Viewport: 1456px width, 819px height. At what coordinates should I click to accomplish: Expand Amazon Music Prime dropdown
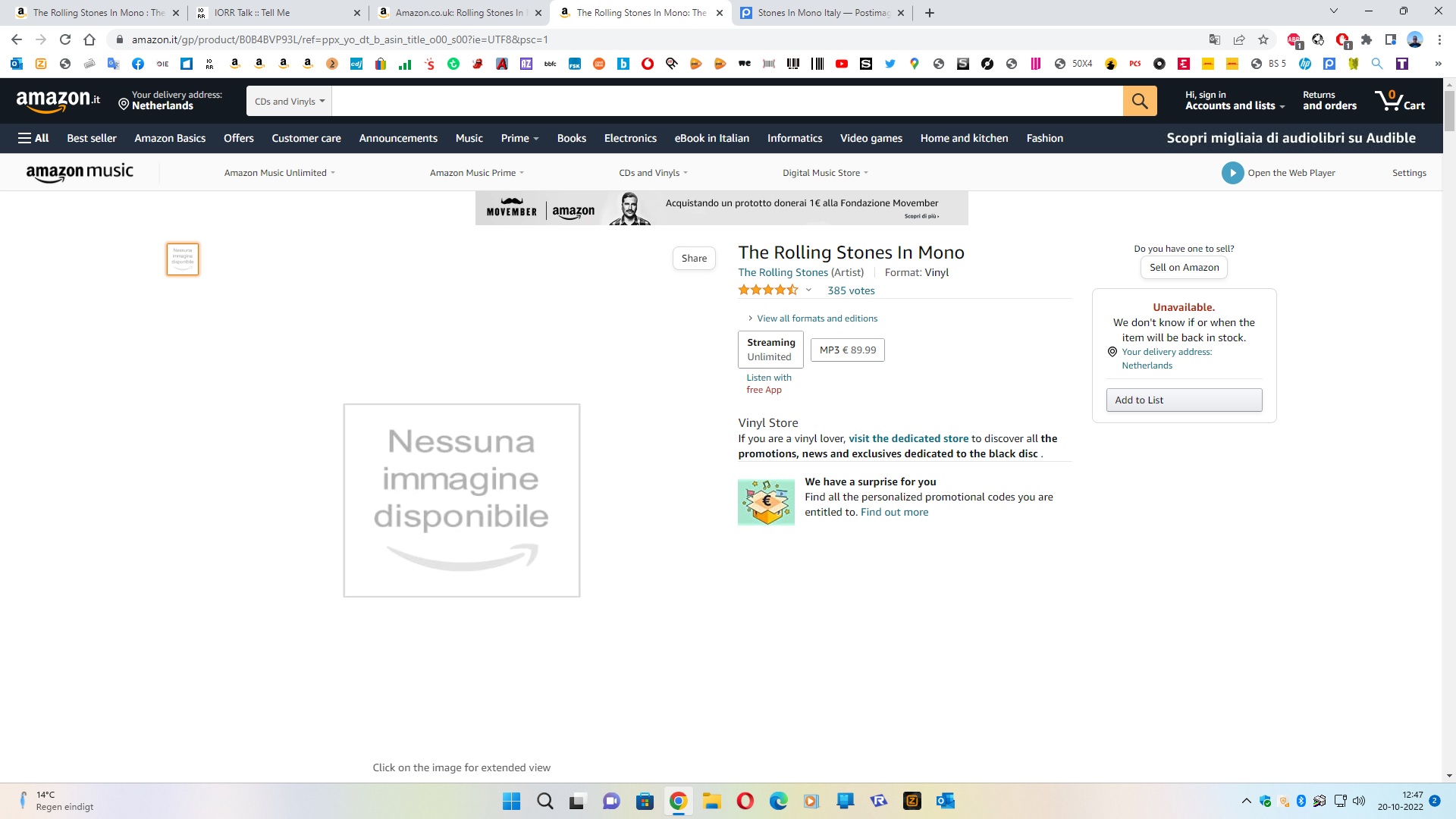[477, 173]
